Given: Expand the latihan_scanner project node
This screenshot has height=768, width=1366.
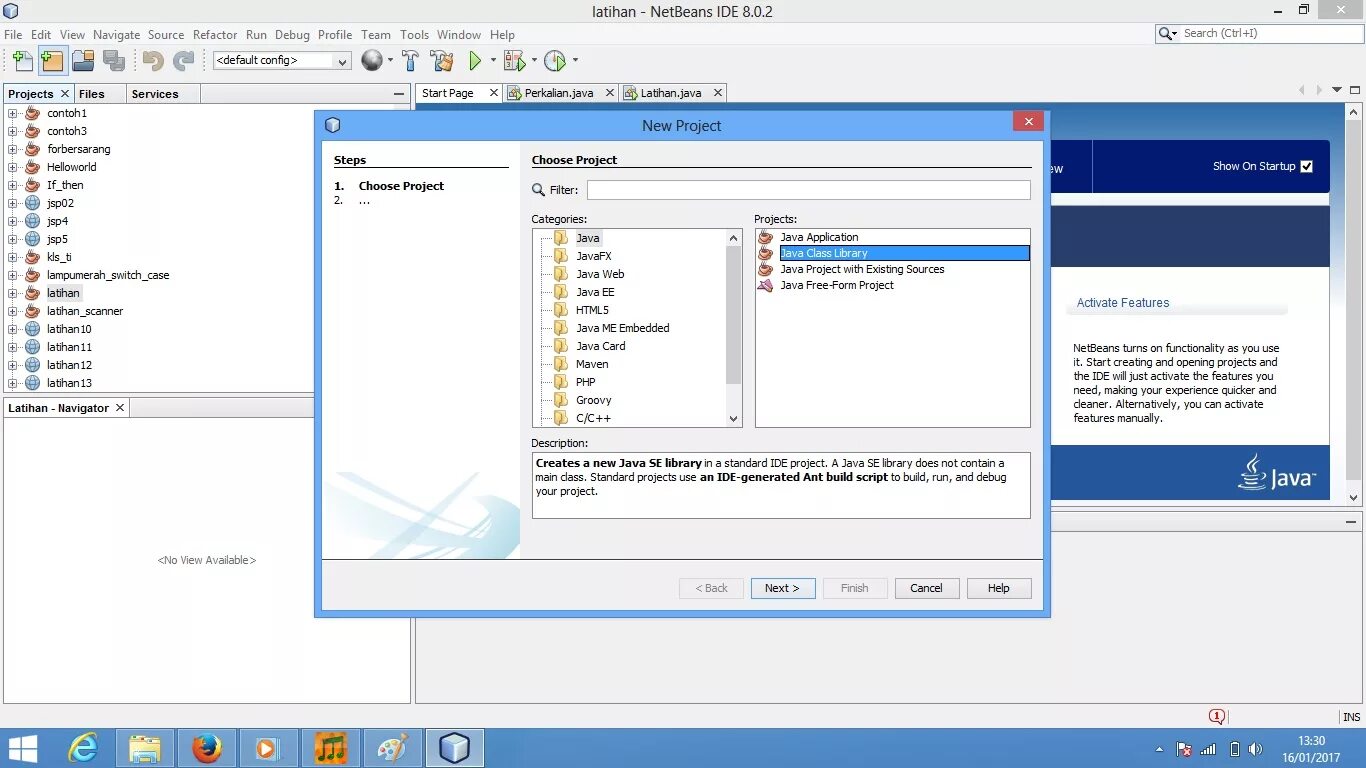Looking at the screenshot, I should click(13, 311).
